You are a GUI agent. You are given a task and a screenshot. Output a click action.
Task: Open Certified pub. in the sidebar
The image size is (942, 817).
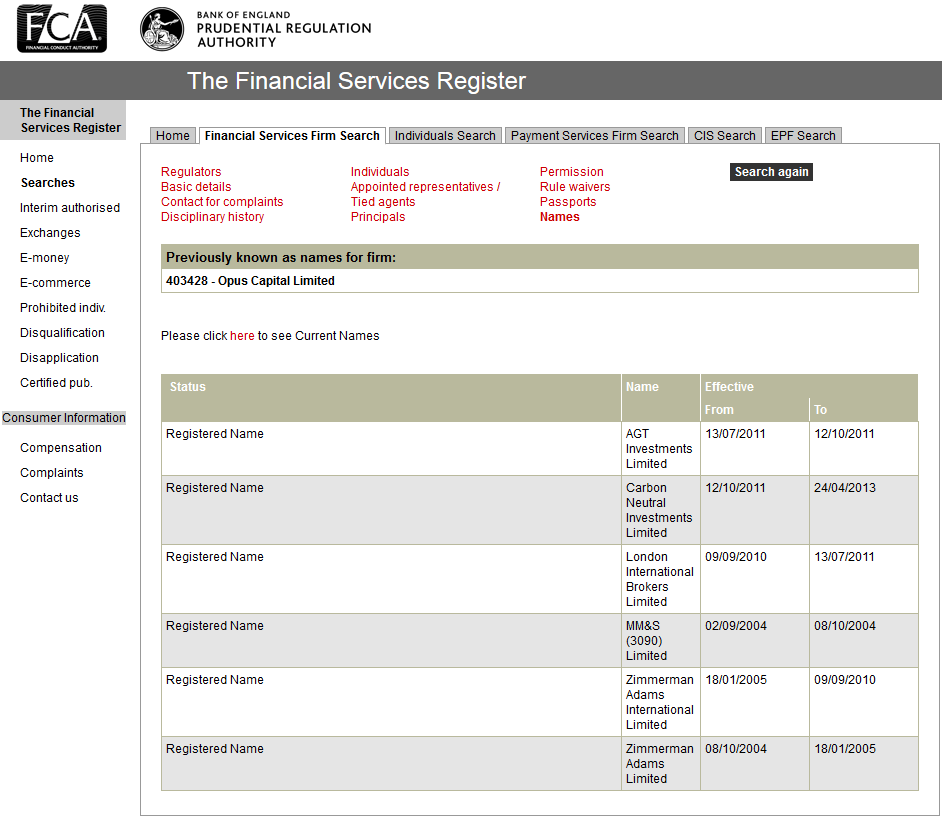click(56, 383)
